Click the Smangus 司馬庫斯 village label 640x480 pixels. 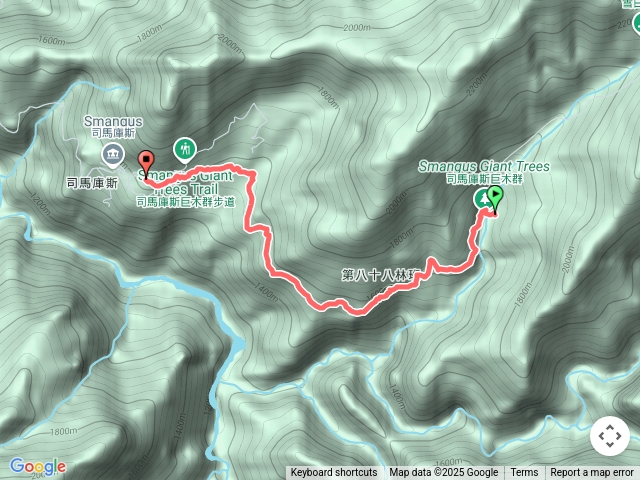[113, 127]
